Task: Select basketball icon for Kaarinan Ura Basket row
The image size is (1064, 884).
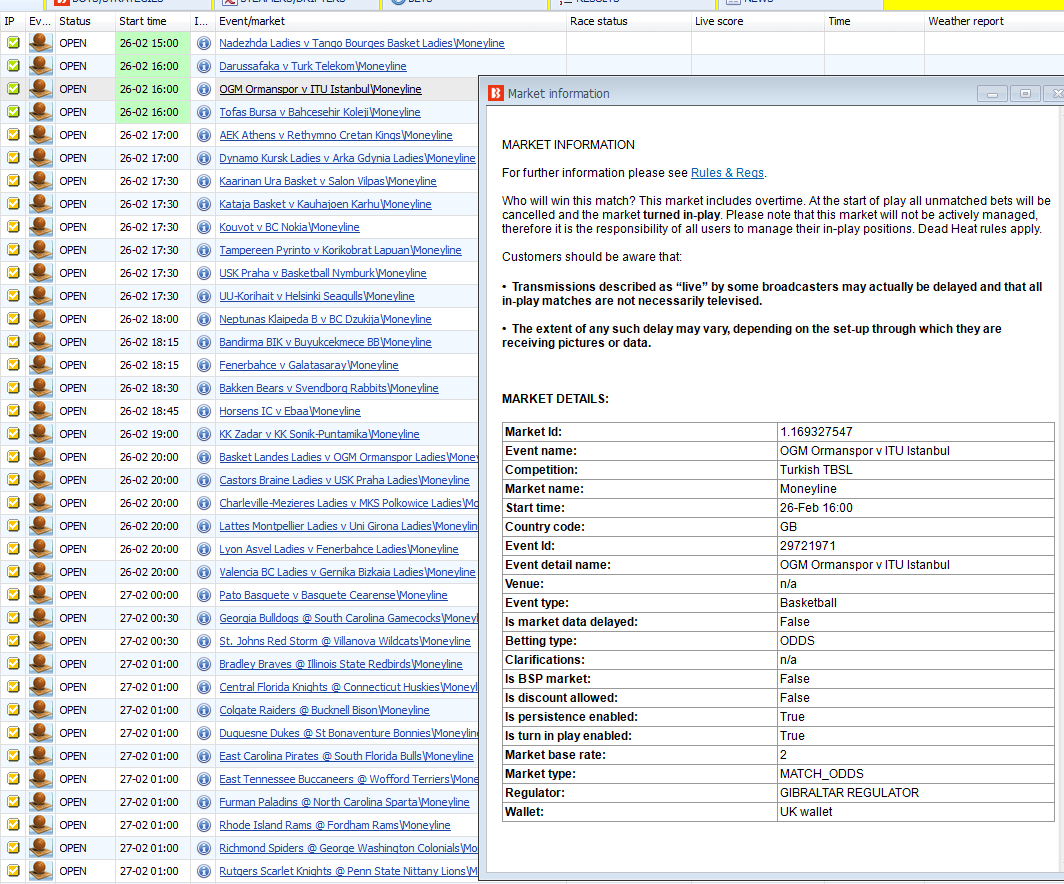Action: coord(41,181)
